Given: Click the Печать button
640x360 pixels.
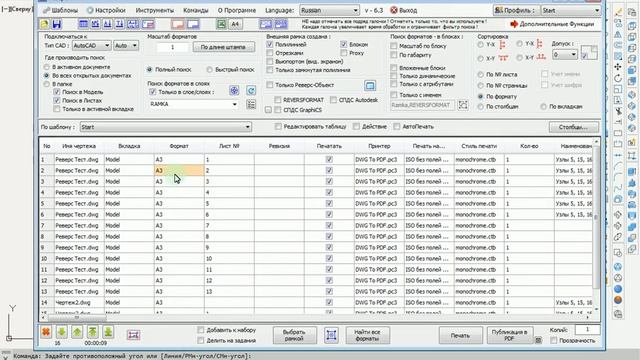Looking at the screenshot, I should pos(460,335).
